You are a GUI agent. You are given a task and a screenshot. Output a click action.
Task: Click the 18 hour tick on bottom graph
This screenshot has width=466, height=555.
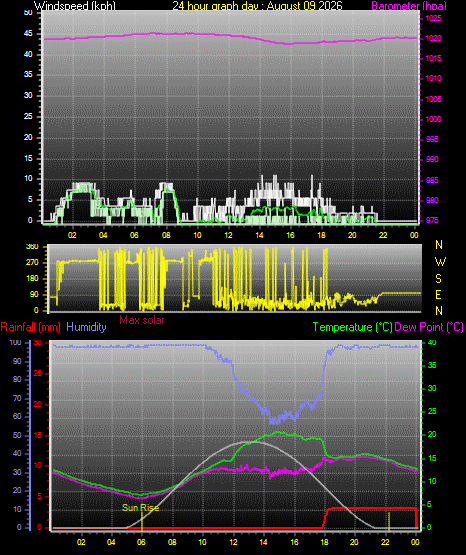pos(324,542)
